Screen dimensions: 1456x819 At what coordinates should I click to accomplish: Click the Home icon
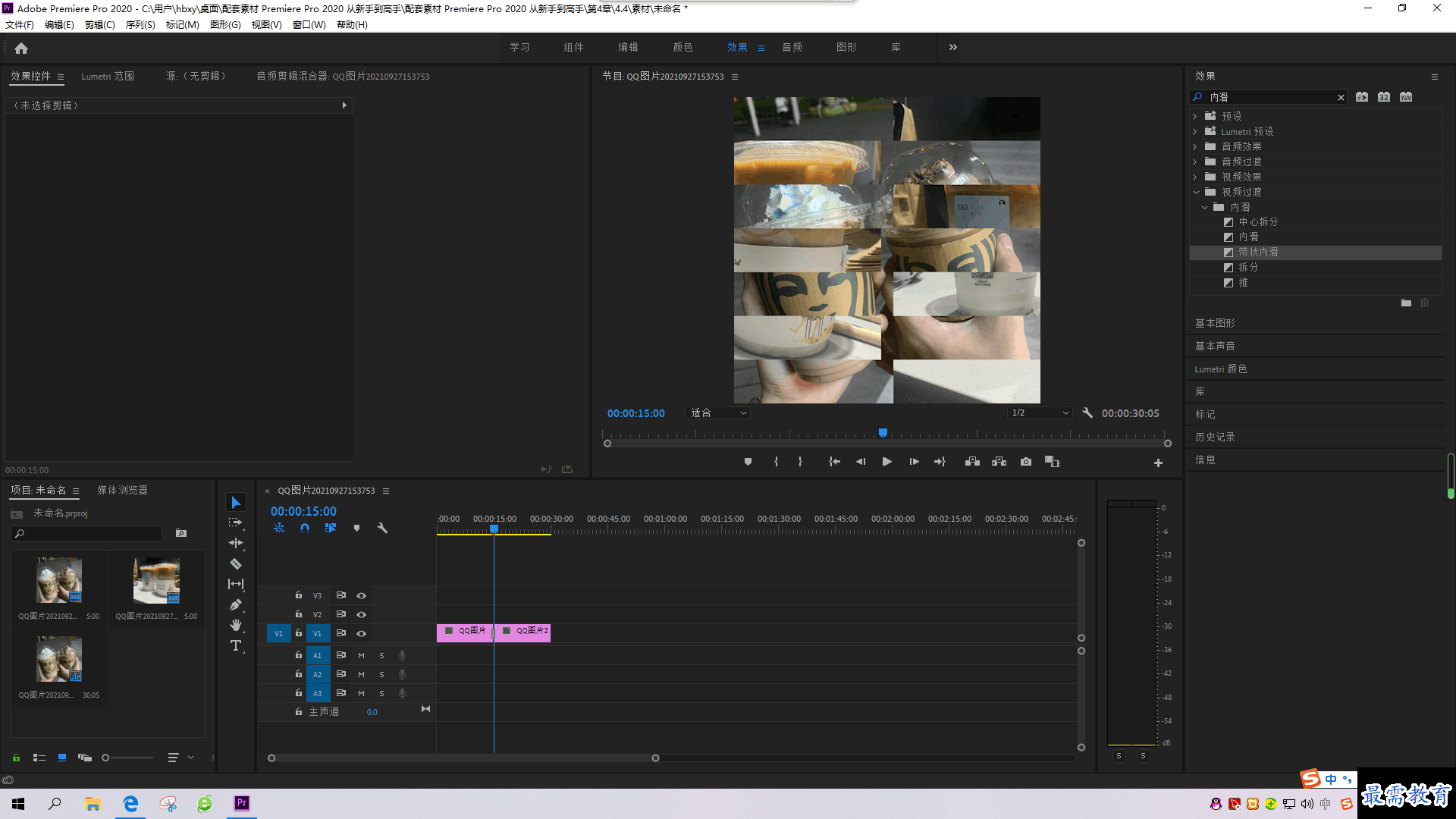[21, 48]
